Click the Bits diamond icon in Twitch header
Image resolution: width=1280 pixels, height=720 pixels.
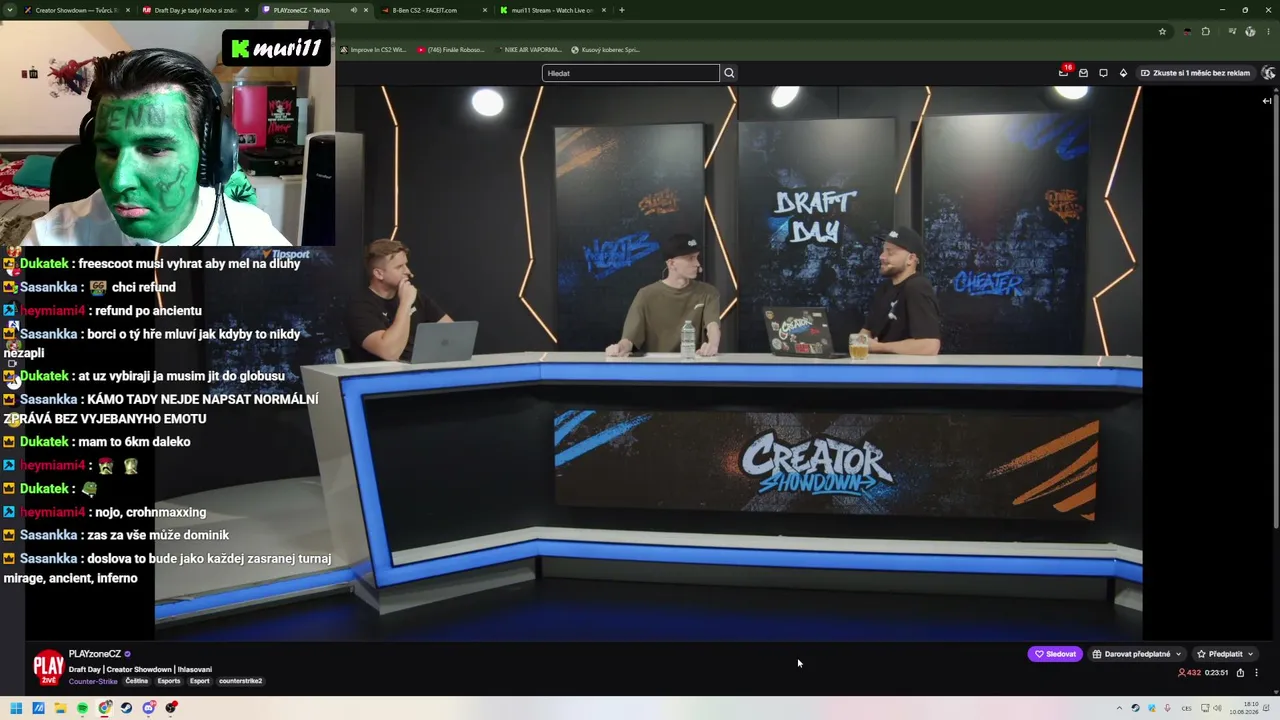(x=1123, y=73)
